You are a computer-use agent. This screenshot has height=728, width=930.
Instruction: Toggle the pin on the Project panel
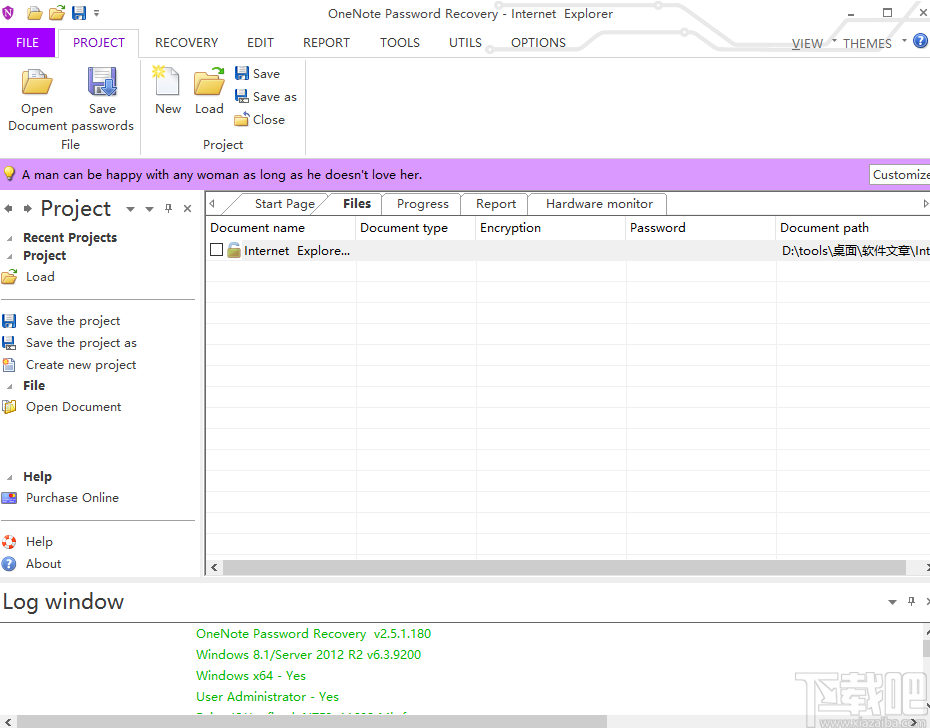click(x=168, y=208)
